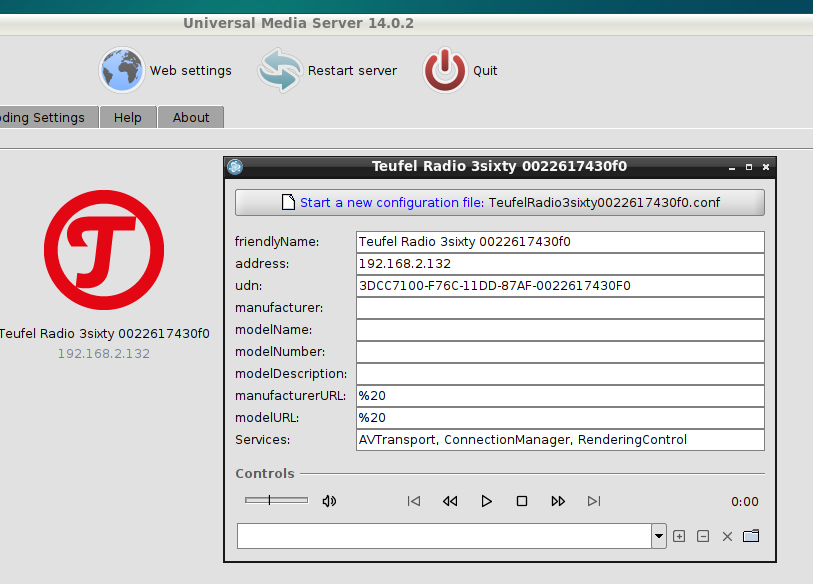Click the modelURL field
Viewport: 813px width, 584px height.
click(560, 418)
